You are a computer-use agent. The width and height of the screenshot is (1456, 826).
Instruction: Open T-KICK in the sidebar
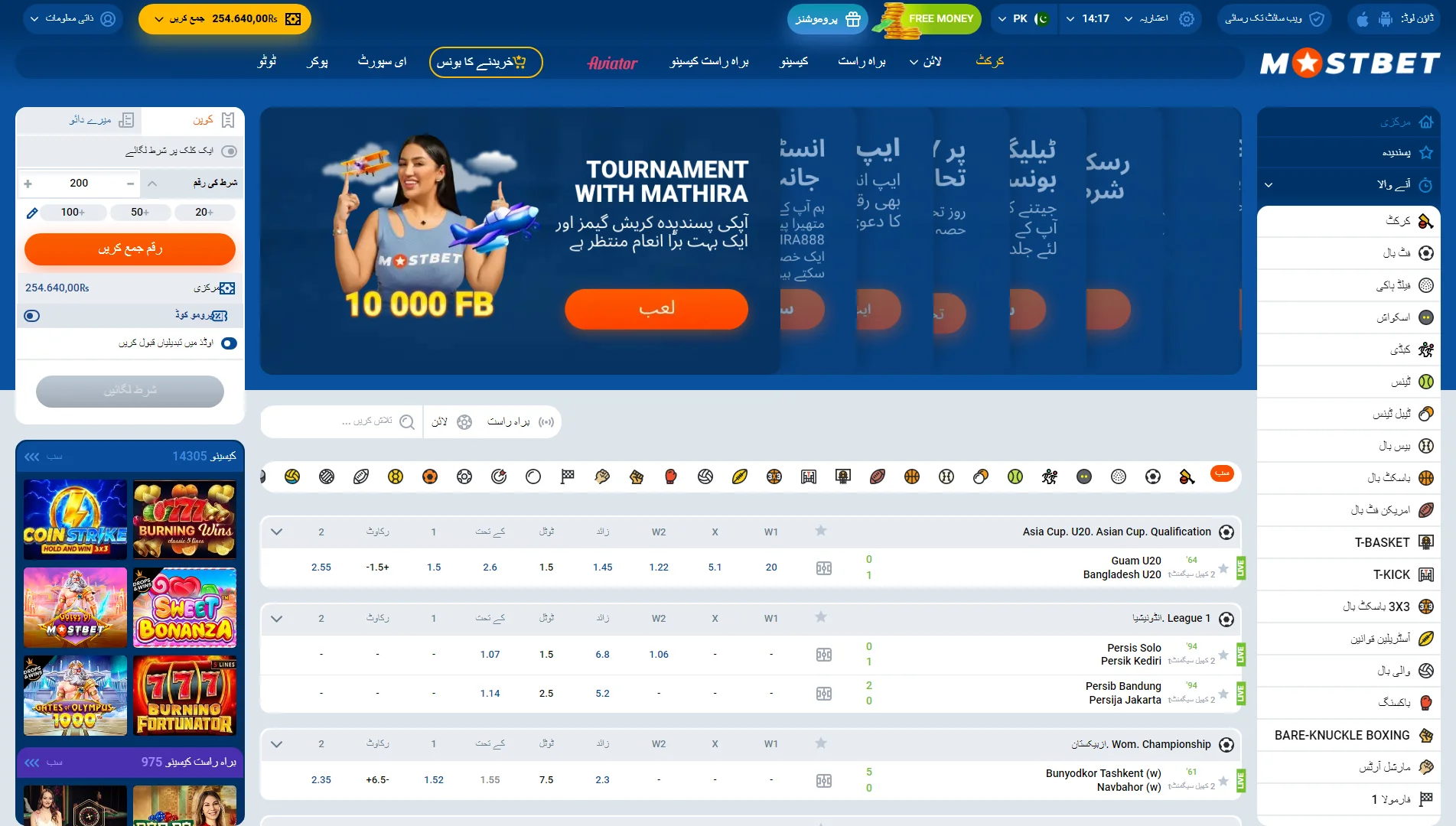coord(1348,574)
